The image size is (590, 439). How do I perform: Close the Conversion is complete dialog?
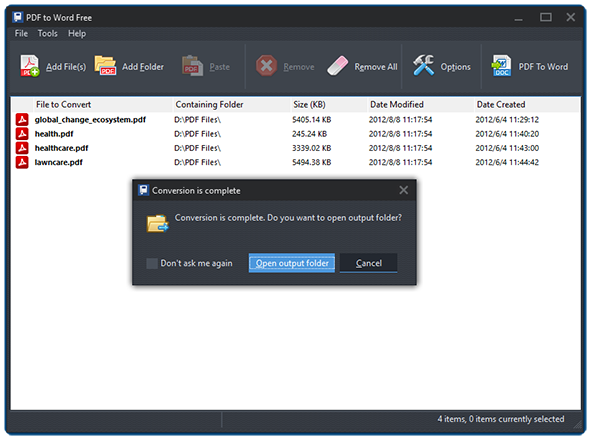coord(403,190)
